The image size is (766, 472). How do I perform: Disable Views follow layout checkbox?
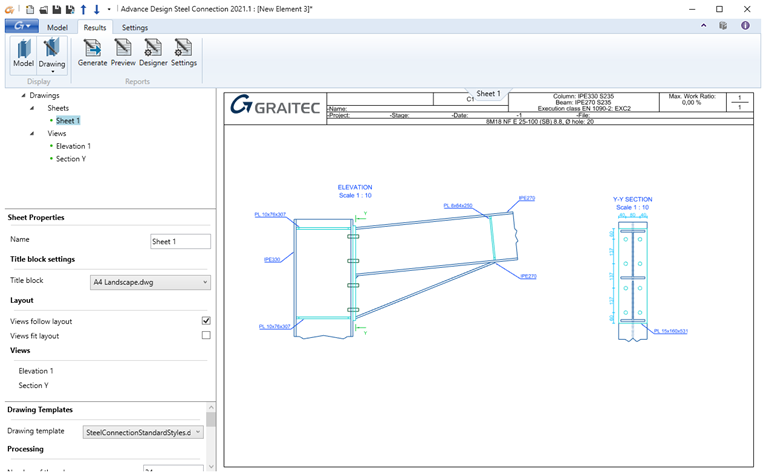206,321
